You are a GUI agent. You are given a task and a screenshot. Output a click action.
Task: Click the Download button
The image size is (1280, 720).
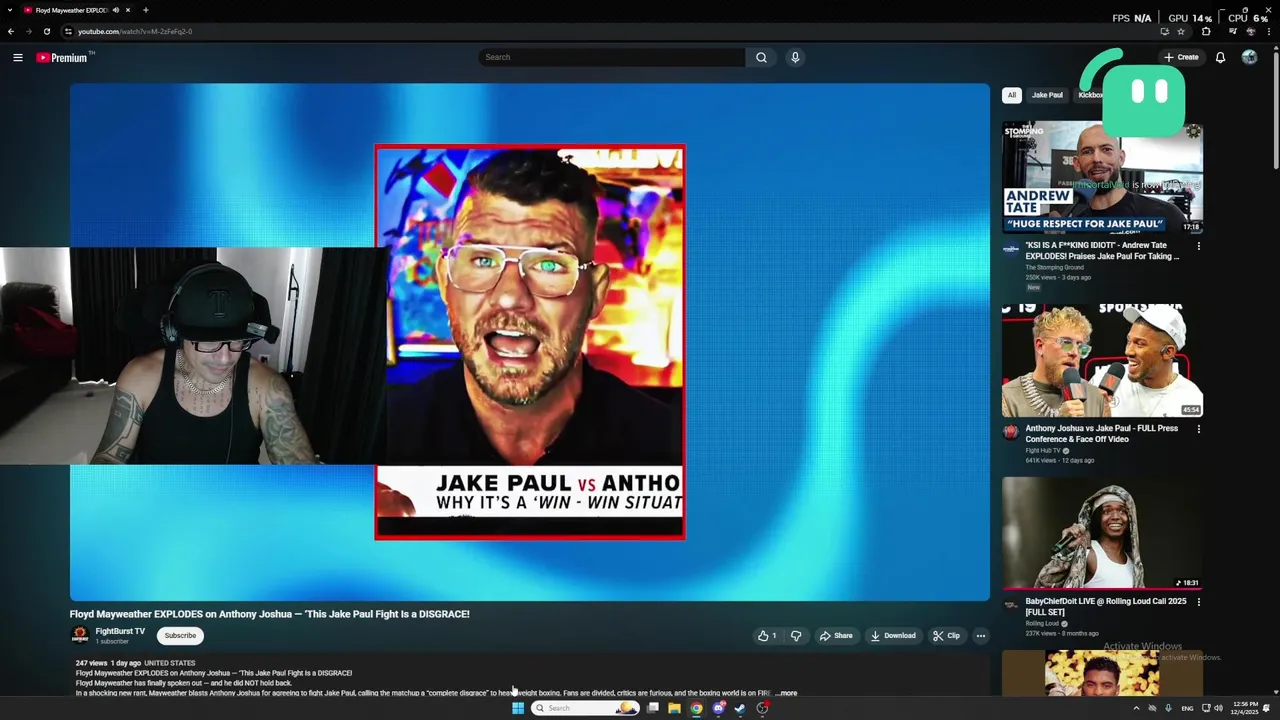click(x=893, y=636)
